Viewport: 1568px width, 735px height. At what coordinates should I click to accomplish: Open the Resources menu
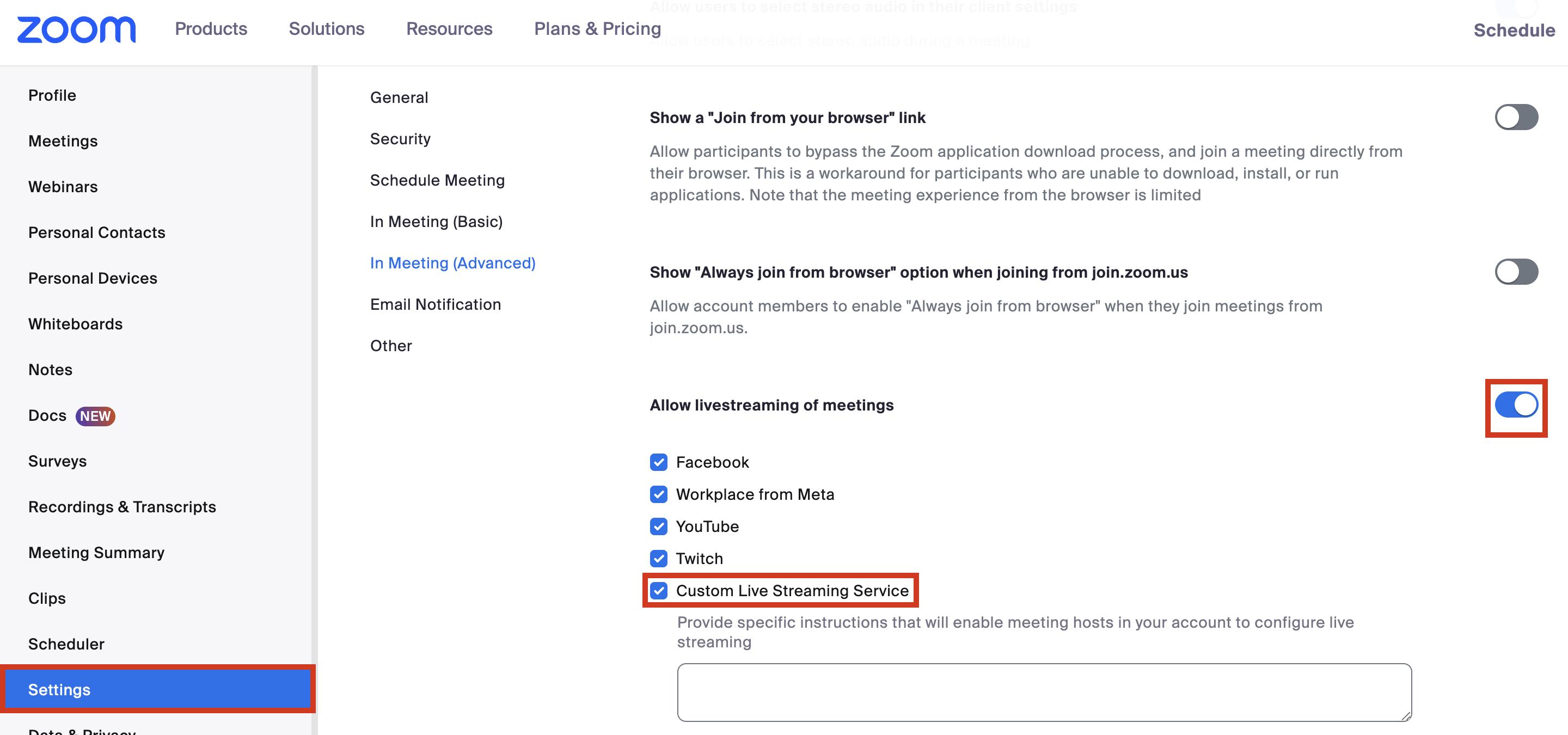[x=449, y=29]
